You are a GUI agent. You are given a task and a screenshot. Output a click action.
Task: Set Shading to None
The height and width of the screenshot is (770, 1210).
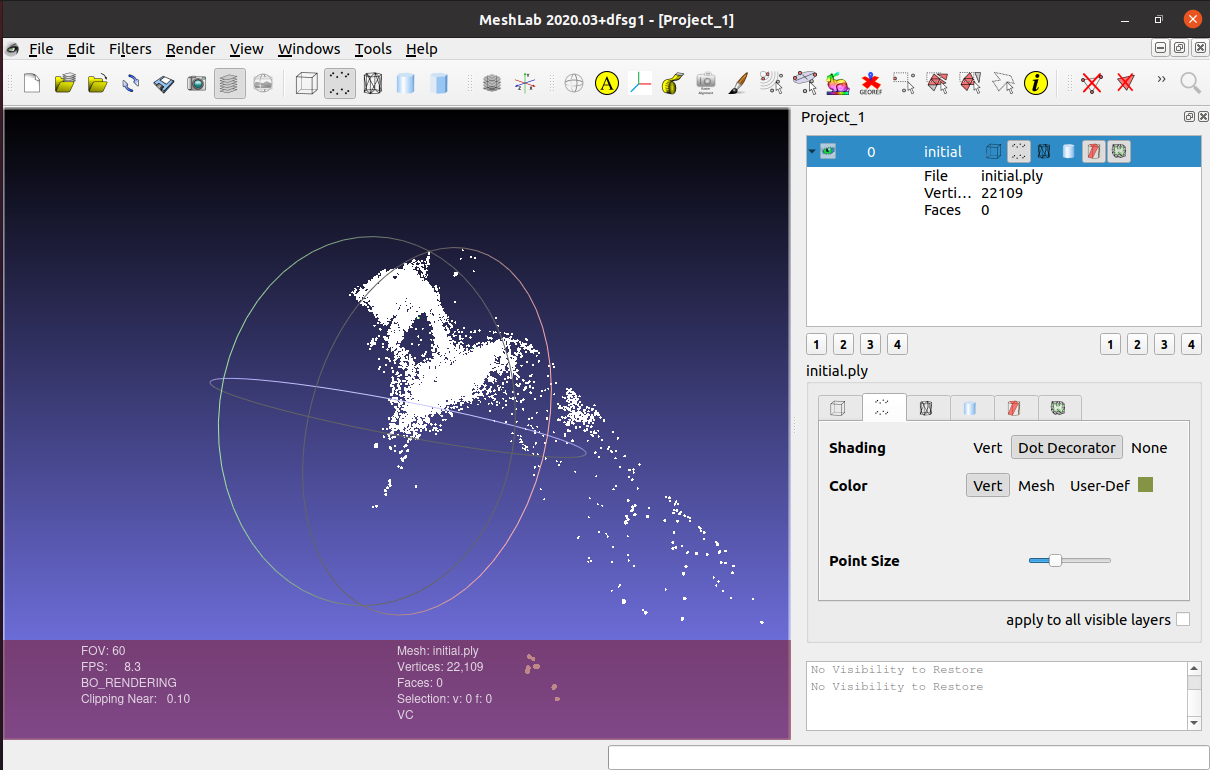pyautogui.click(x=1149, y=448)
